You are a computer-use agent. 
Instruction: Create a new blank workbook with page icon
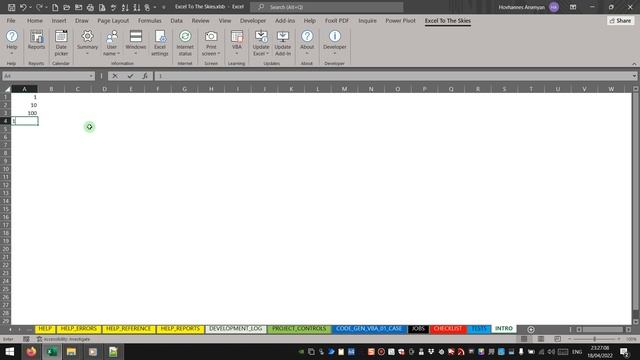55,7
